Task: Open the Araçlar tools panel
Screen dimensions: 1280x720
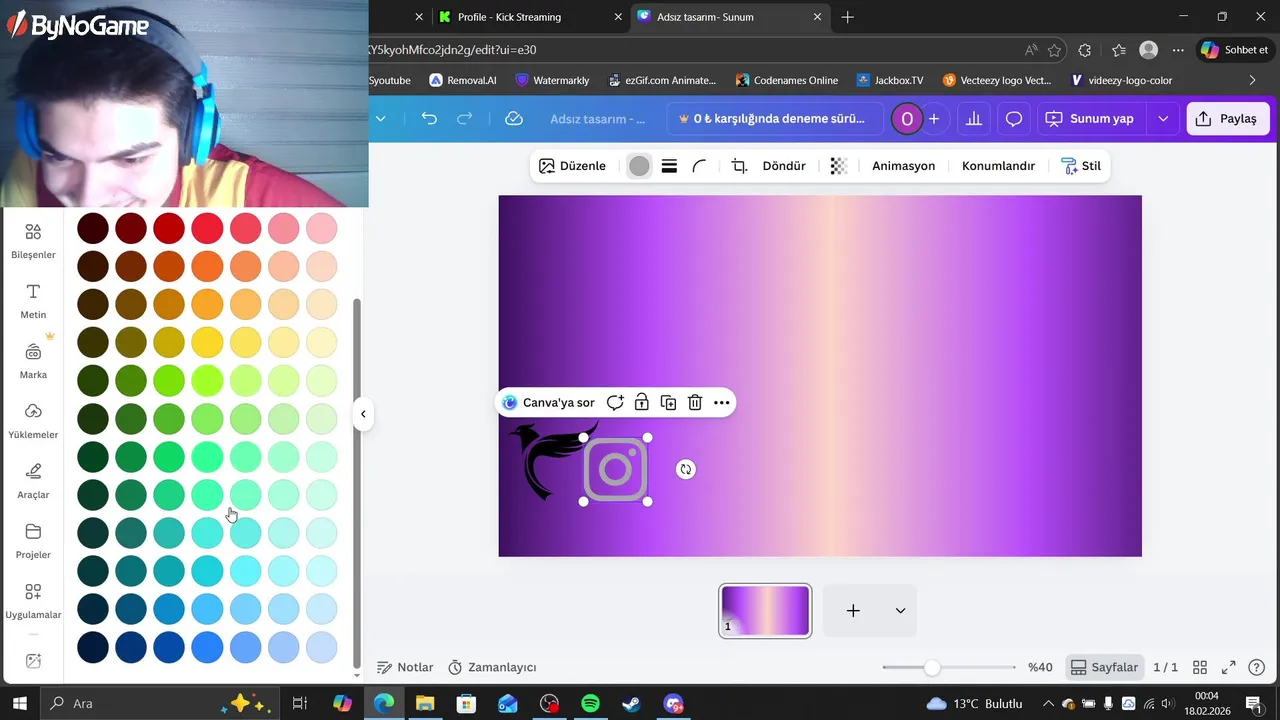Action: tap(33, 481)
